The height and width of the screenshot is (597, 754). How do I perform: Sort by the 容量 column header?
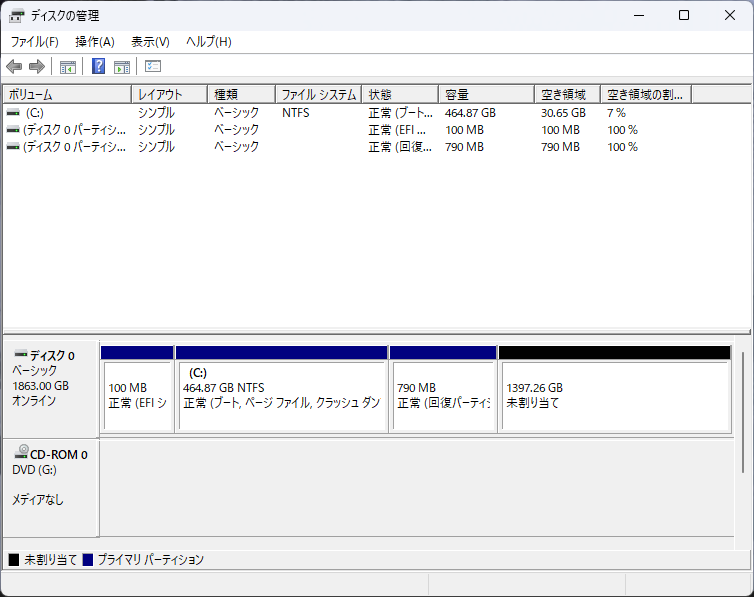pyautogui.click(x=486, y=95)
